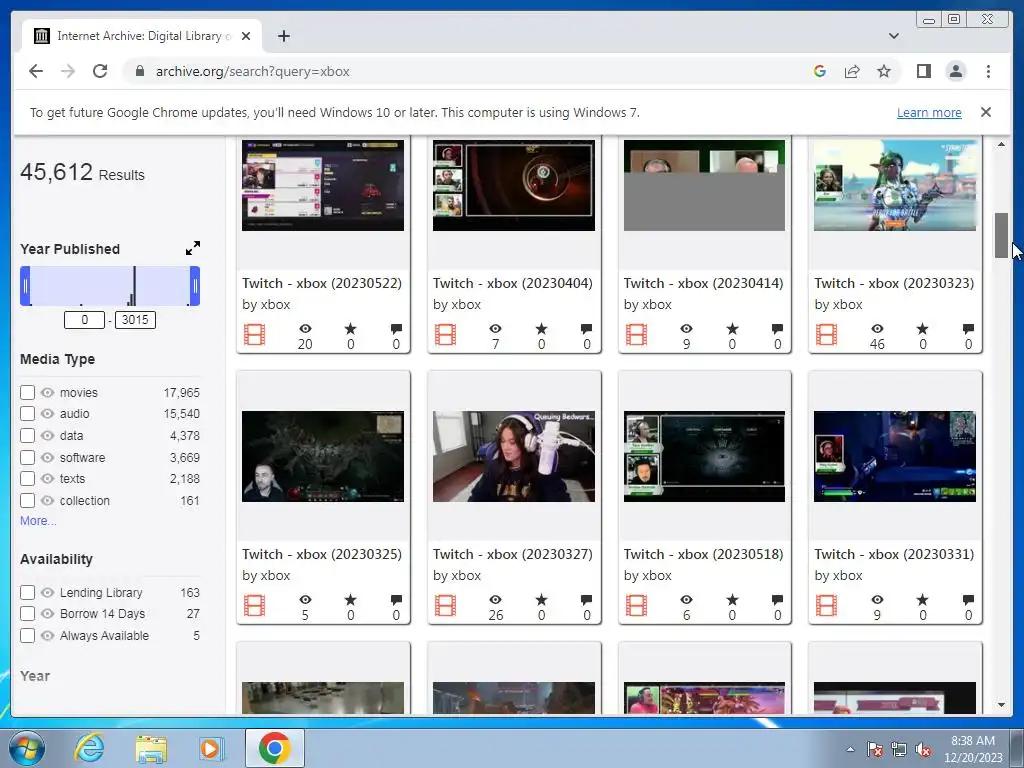Screen dimensions: 1024x768
Task: Click the taskbar clock showing 8:38 AM
Action: pos(972,749)
